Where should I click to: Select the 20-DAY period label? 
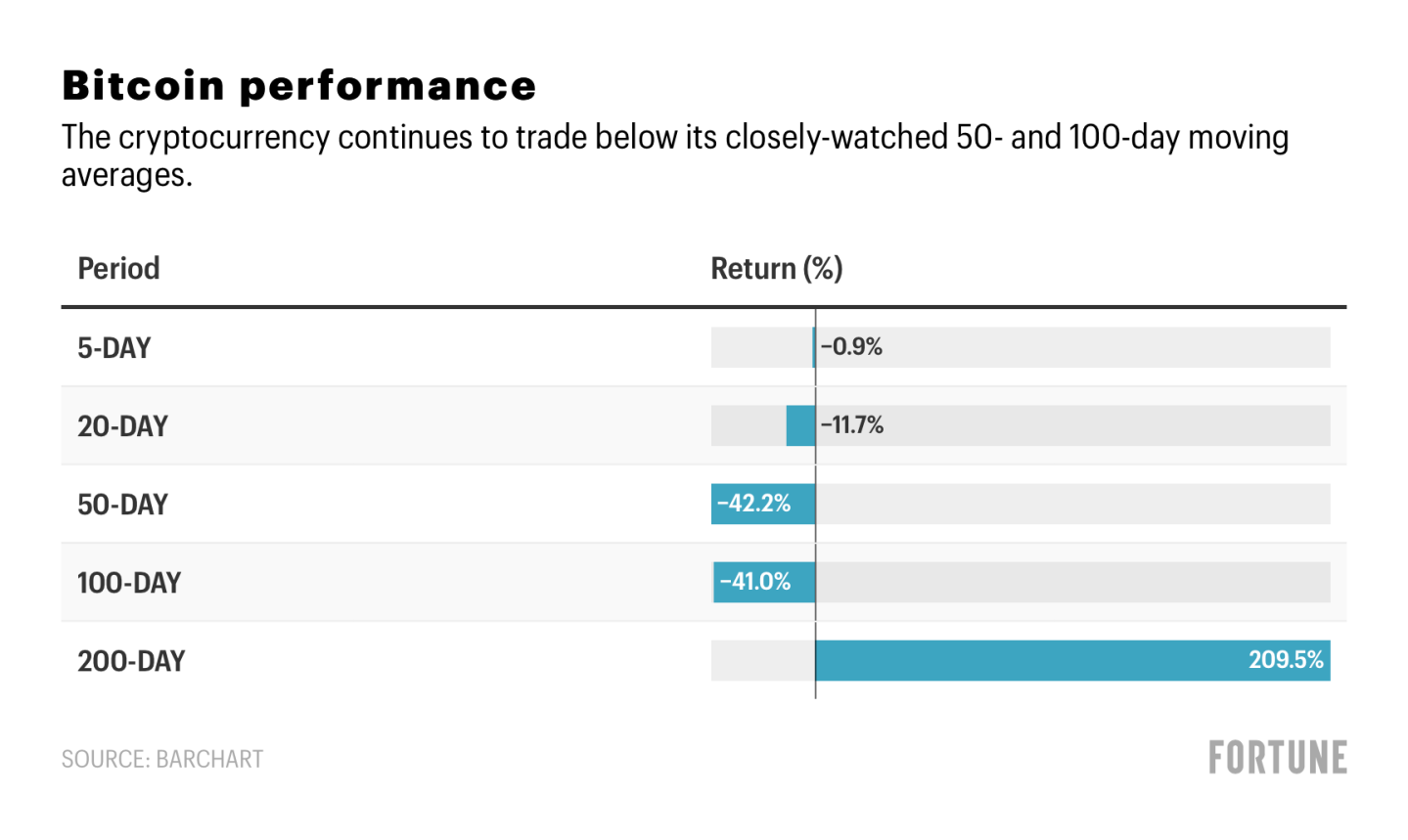[x=123, y=426]
